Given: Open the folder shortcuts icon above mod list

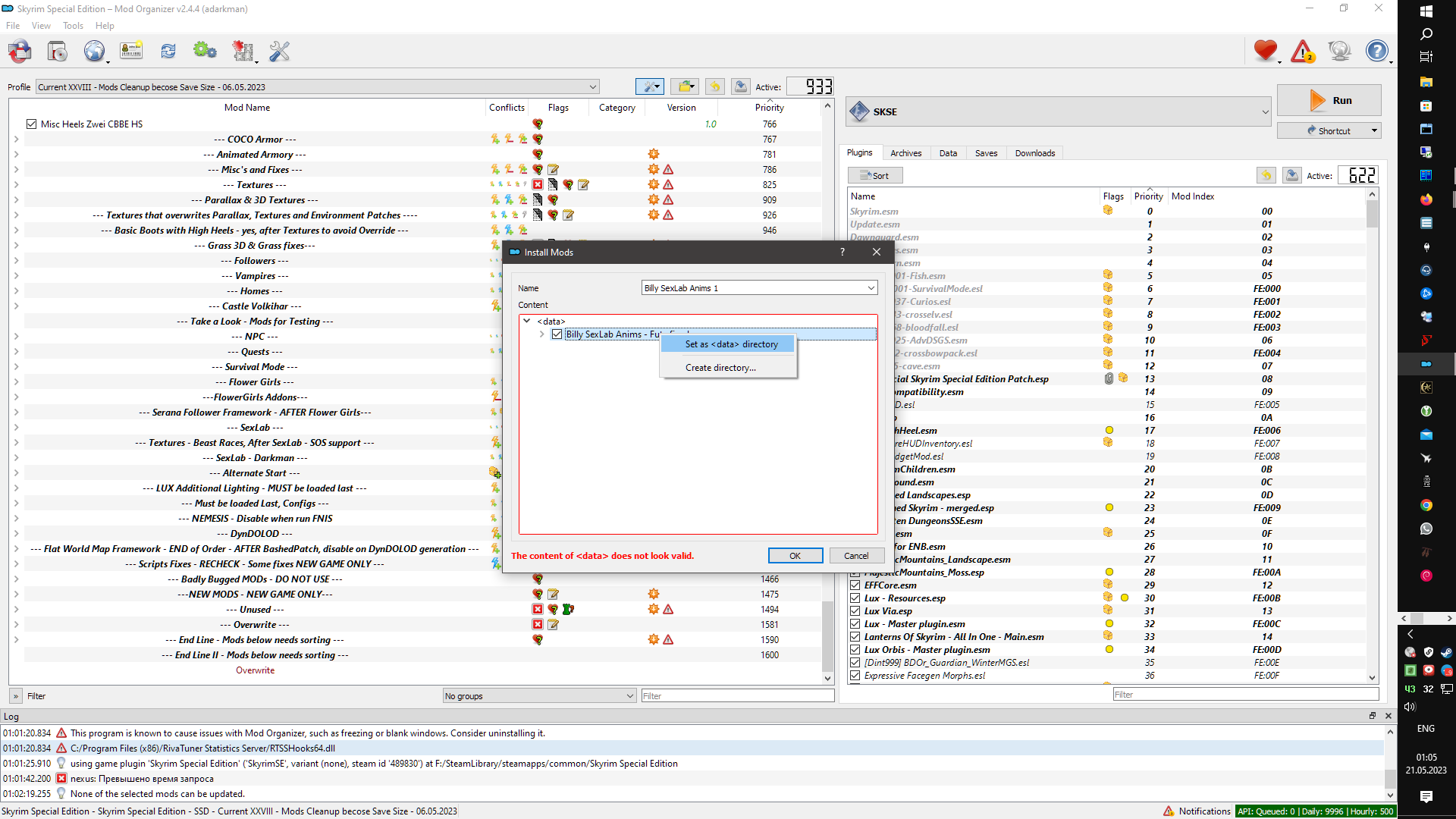Looking at the screenshot, I should pyautogui.click(x=685, y=86).
